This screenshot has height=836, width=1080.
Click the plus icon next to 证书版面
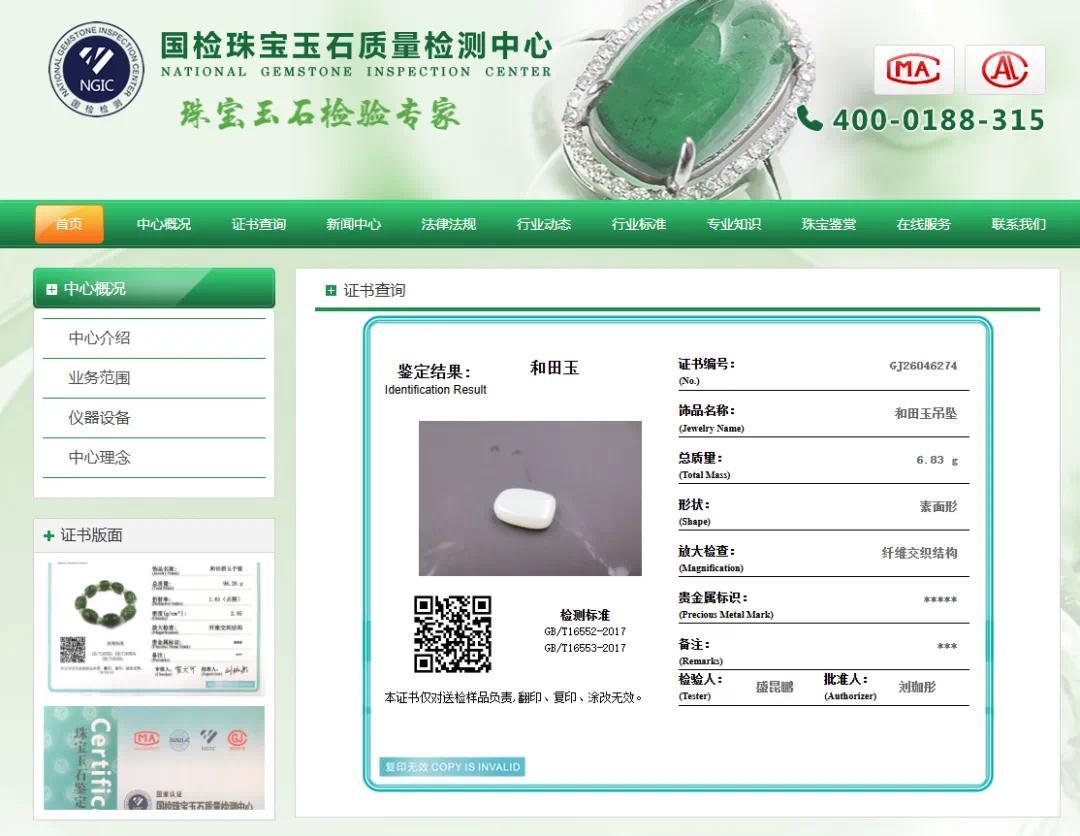[x=48, y=535]
